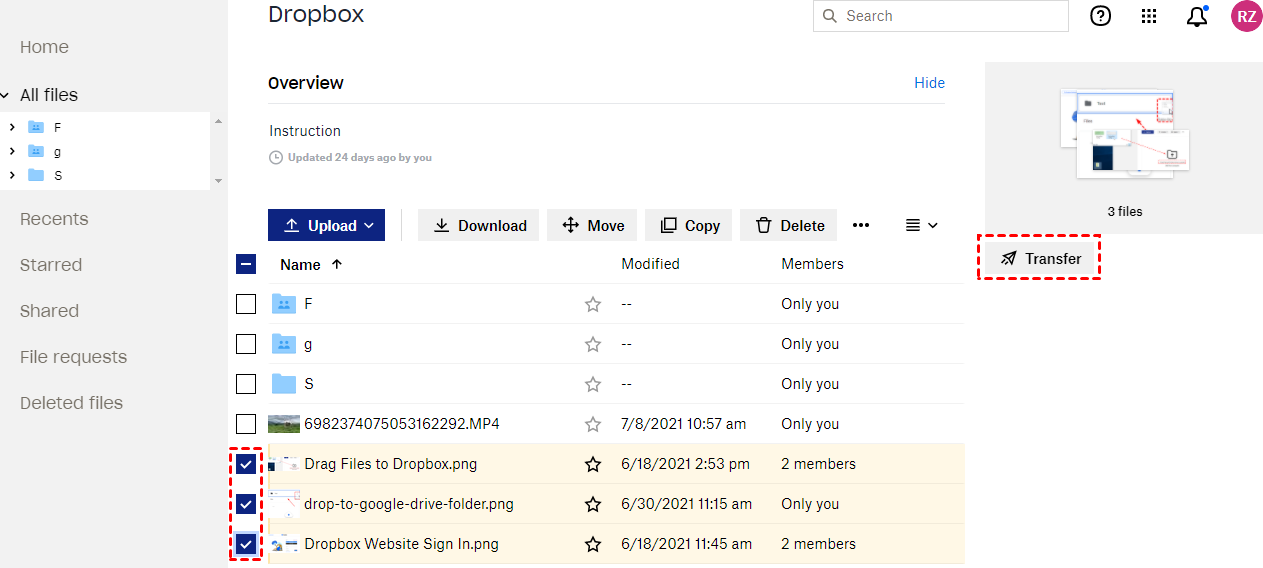Click the RZ account avatar
Screen dimensions: 1263x568
click(x=1245, y=16)
